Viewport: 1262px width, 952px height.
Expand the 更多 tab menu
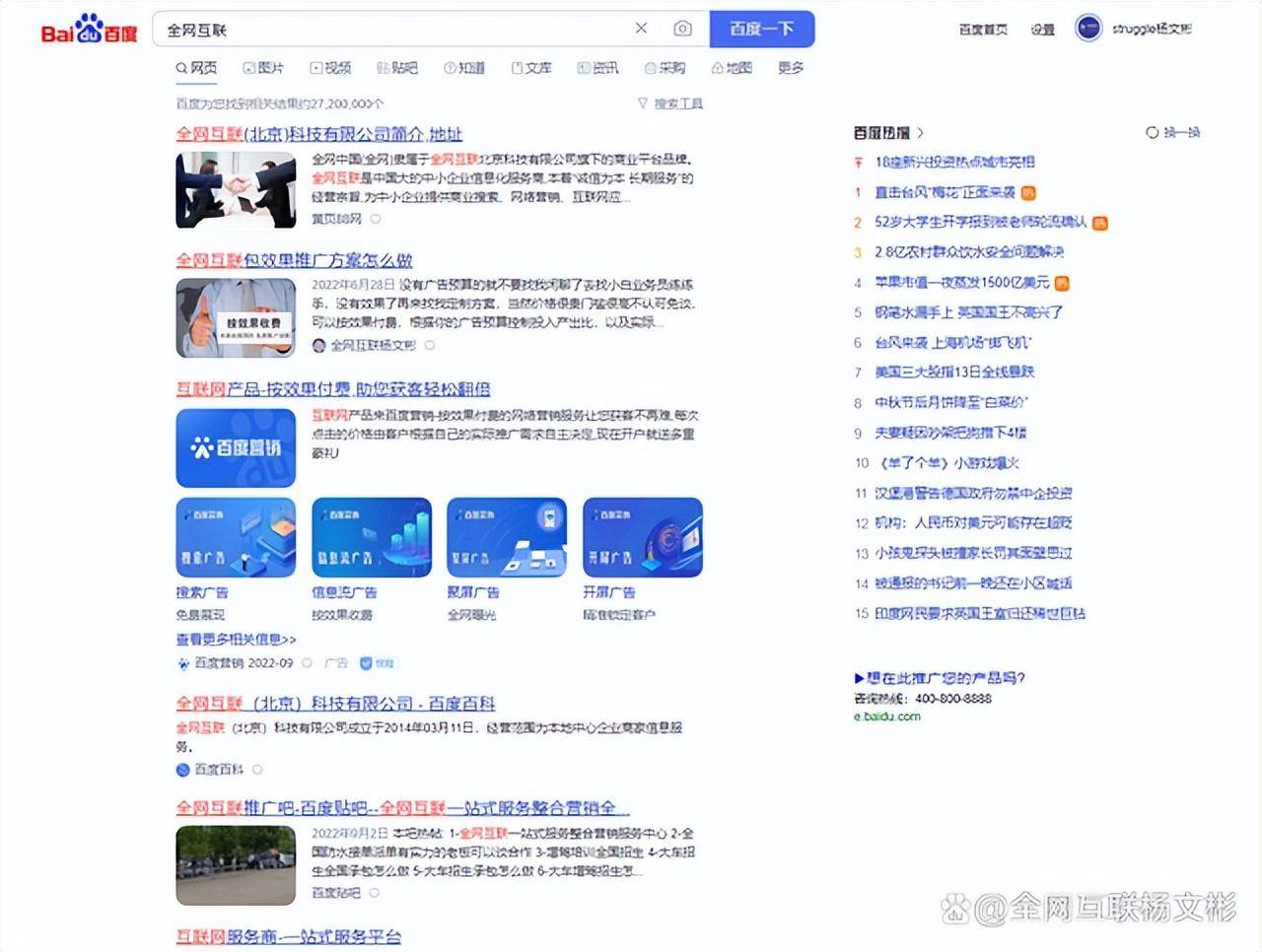(791, 68)
